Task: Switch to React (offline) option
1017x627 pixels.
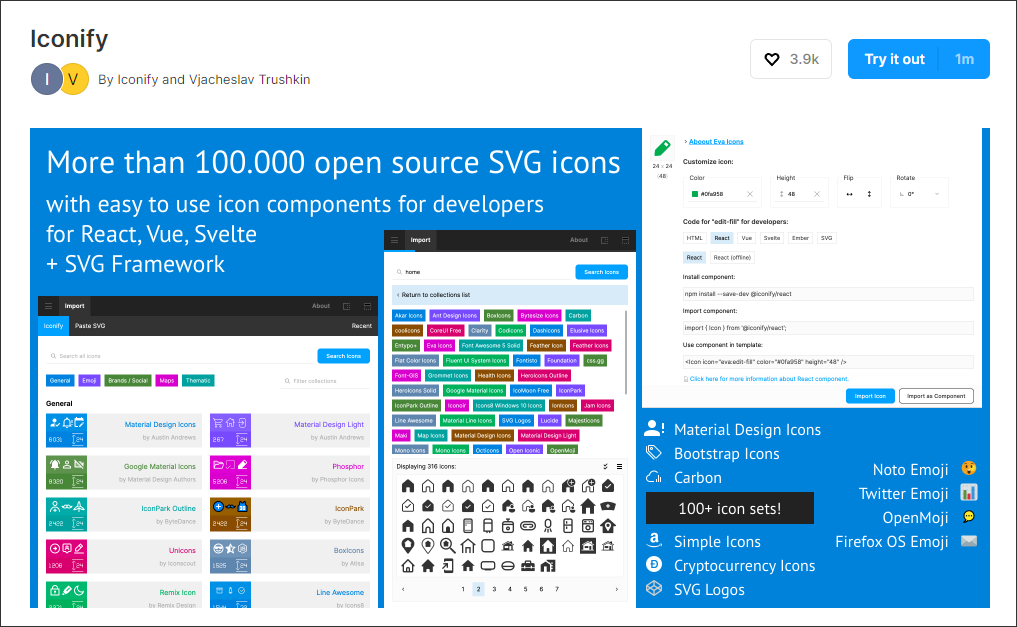Action: (732, 257)
